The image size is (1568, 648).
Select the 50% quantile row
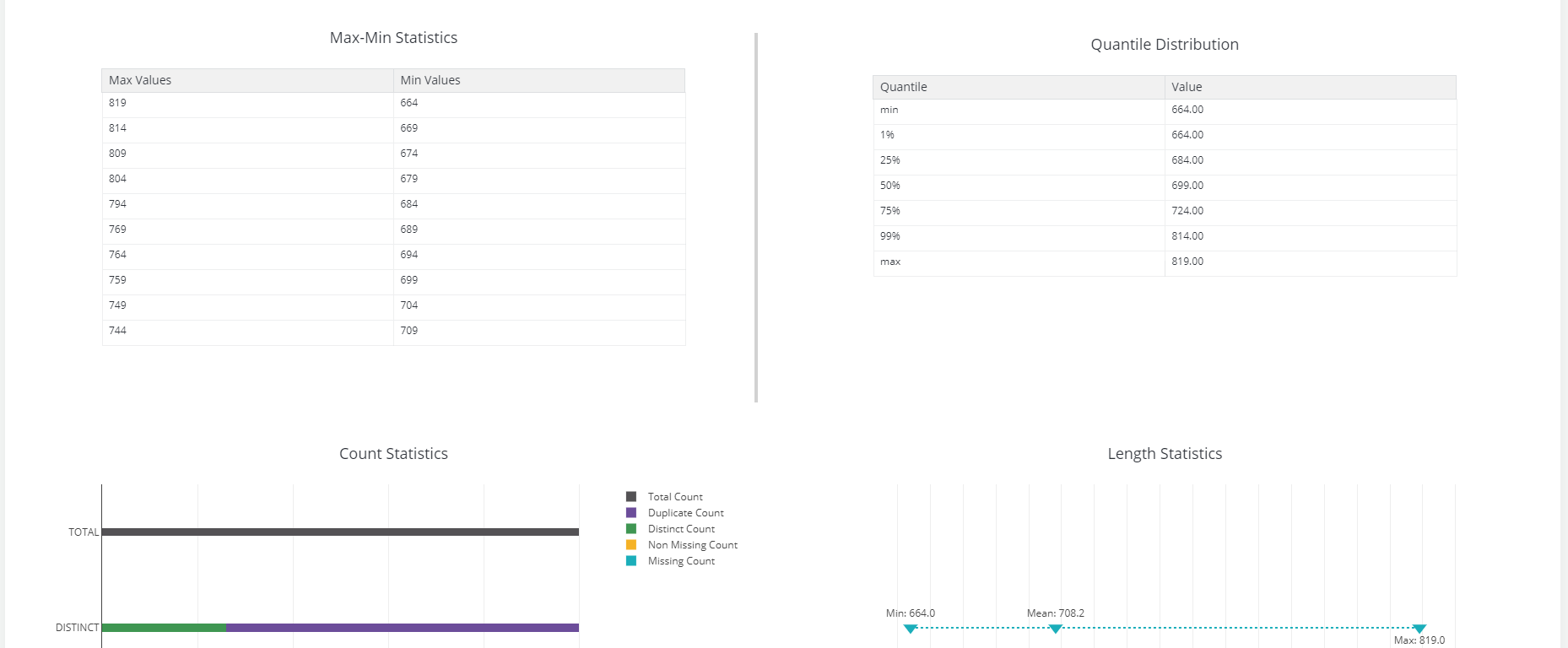tap(890, 186)
